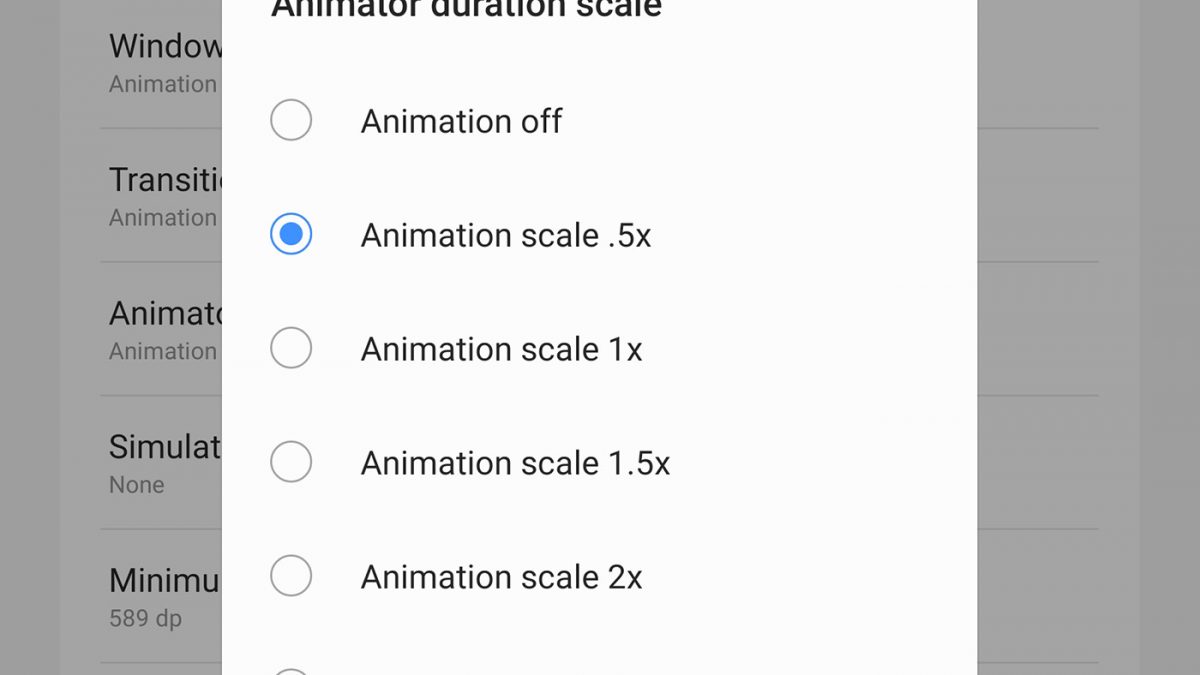Tap the "Animation scale .5x" label text
Screen dimensions: 1200x675
505,235
